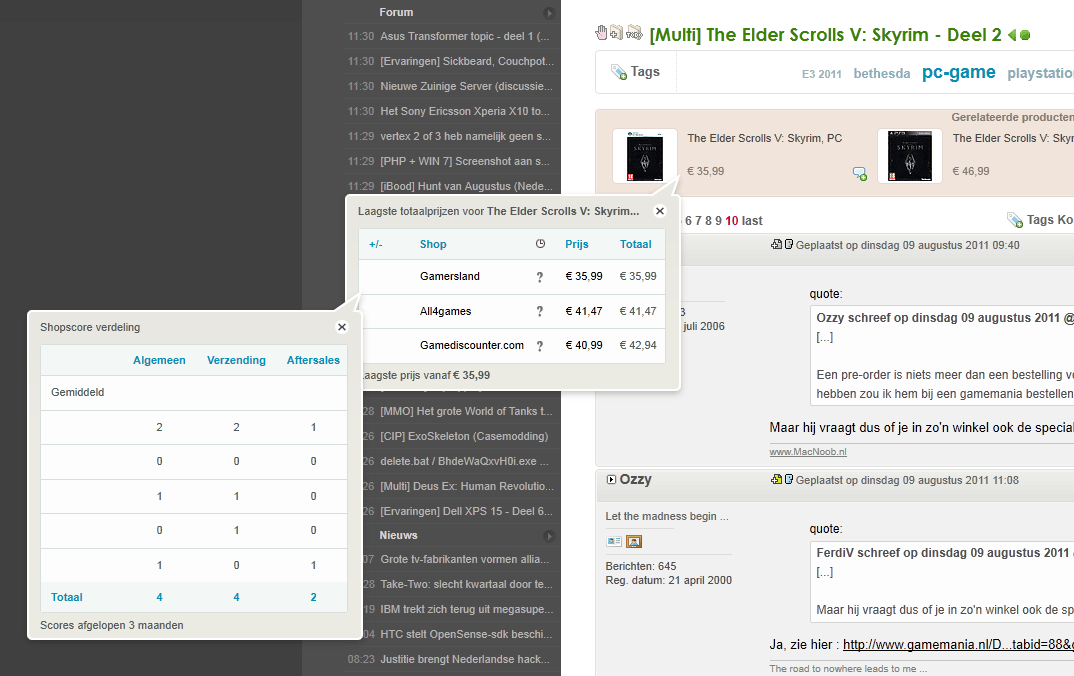Open Ozzy's profile card icon
The width and height of the screenshot is (1074, 676).
point(614,542)
